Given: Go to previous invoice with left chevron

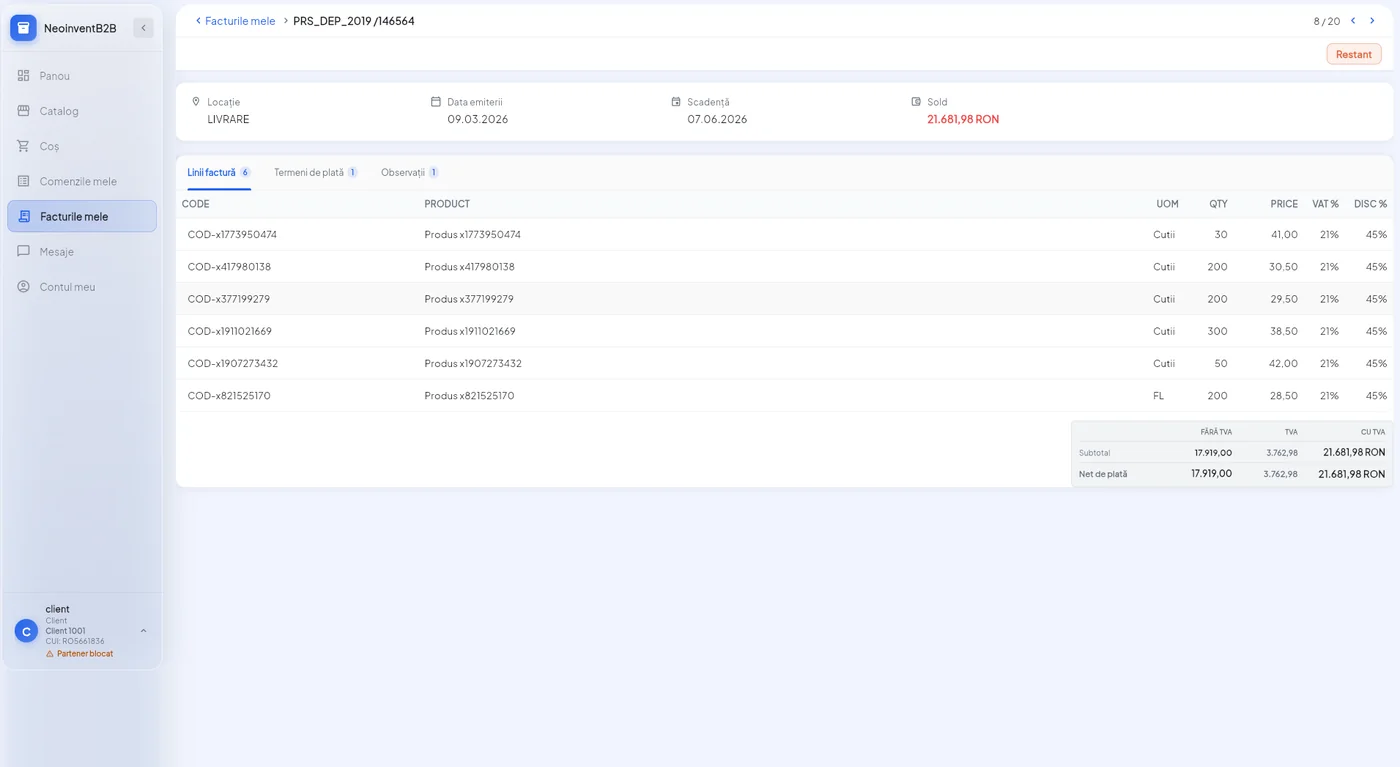Looking at the screenshot, I should (1353, 21).
